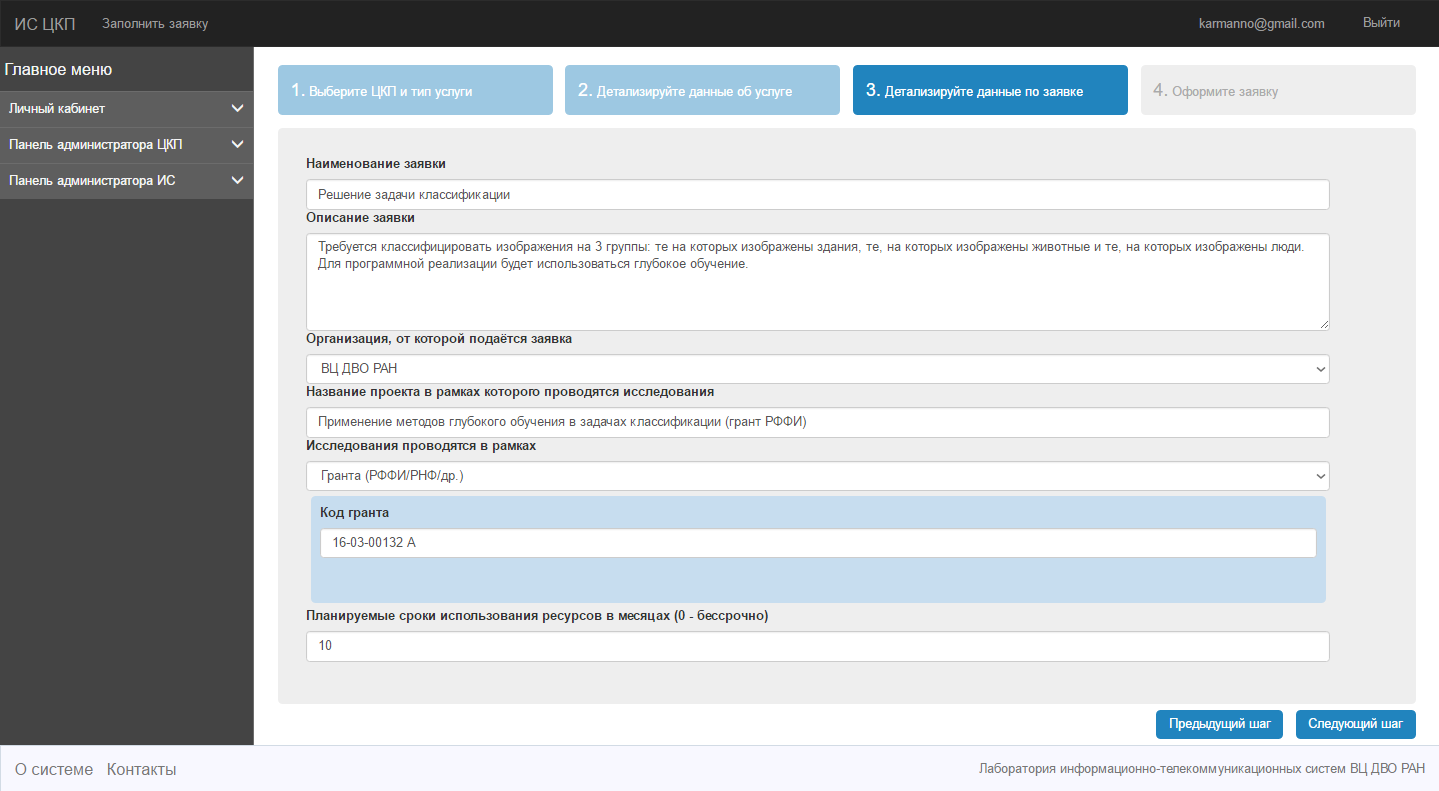Expand the Панель администратора ЦКП chevron
The image size is (1439, 791).
237,144
